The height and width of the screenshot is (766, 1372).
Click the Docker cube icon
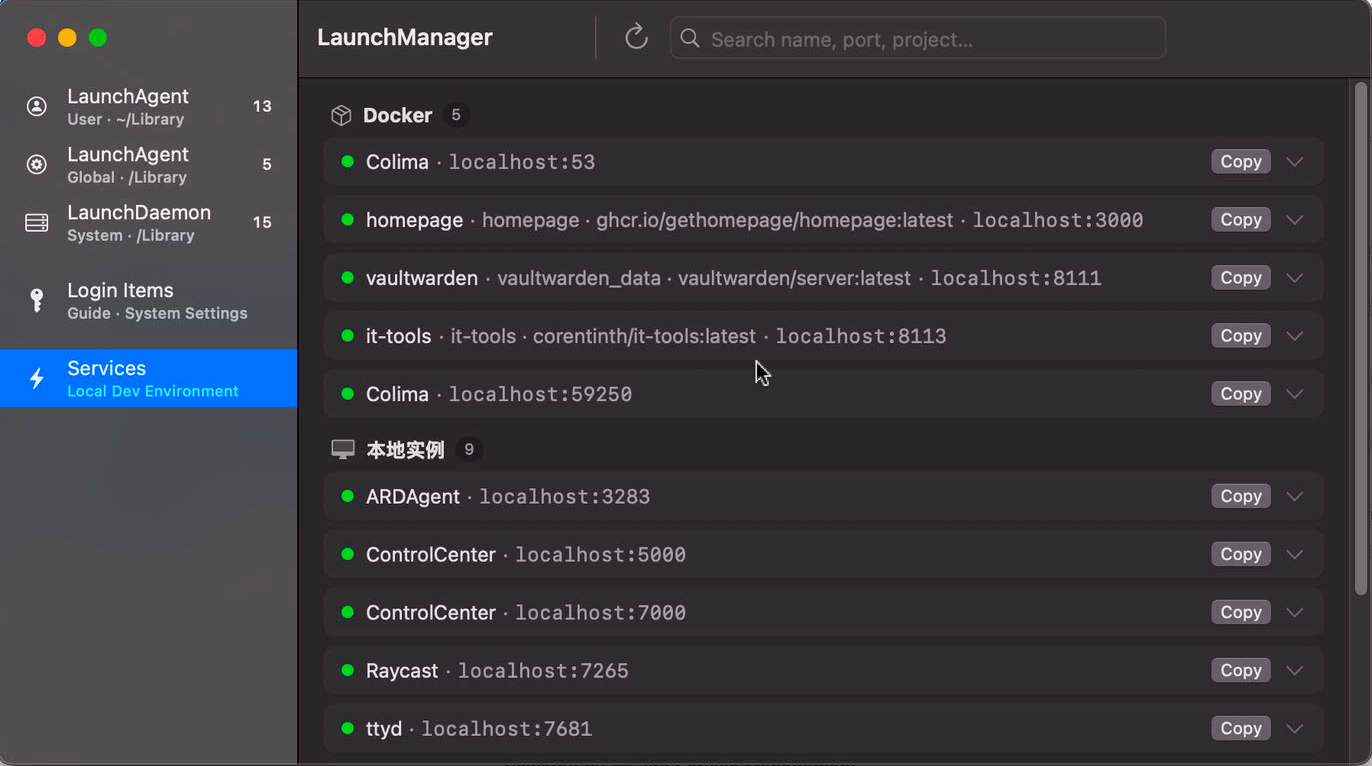point(341,115)
